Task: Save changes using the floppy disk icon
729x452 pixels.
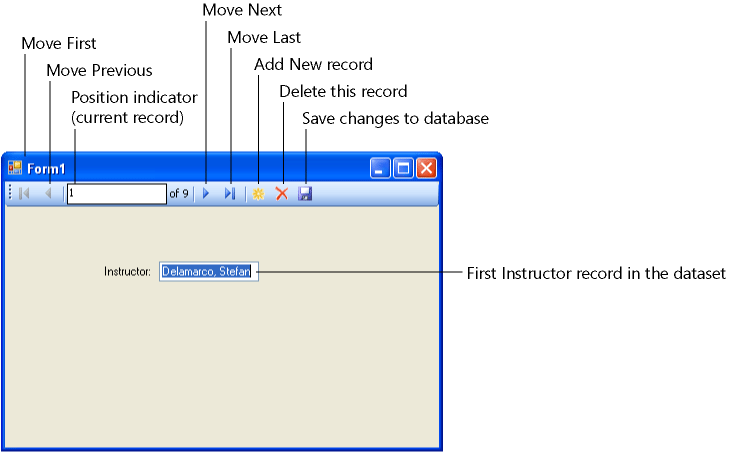Action: point(305,193)
